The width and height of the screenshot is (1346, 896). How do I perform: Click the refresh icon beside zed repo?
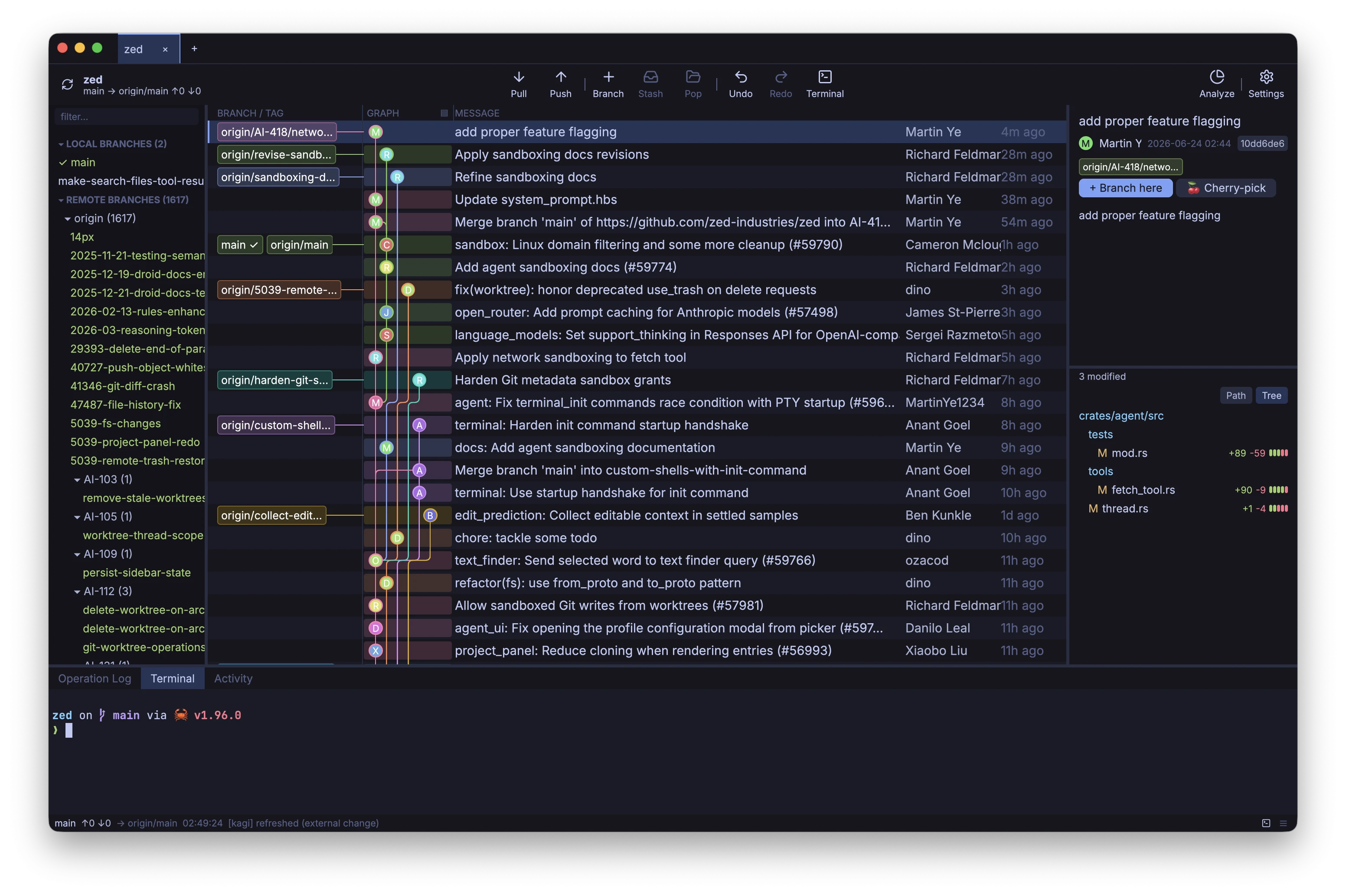pos(67,85)
